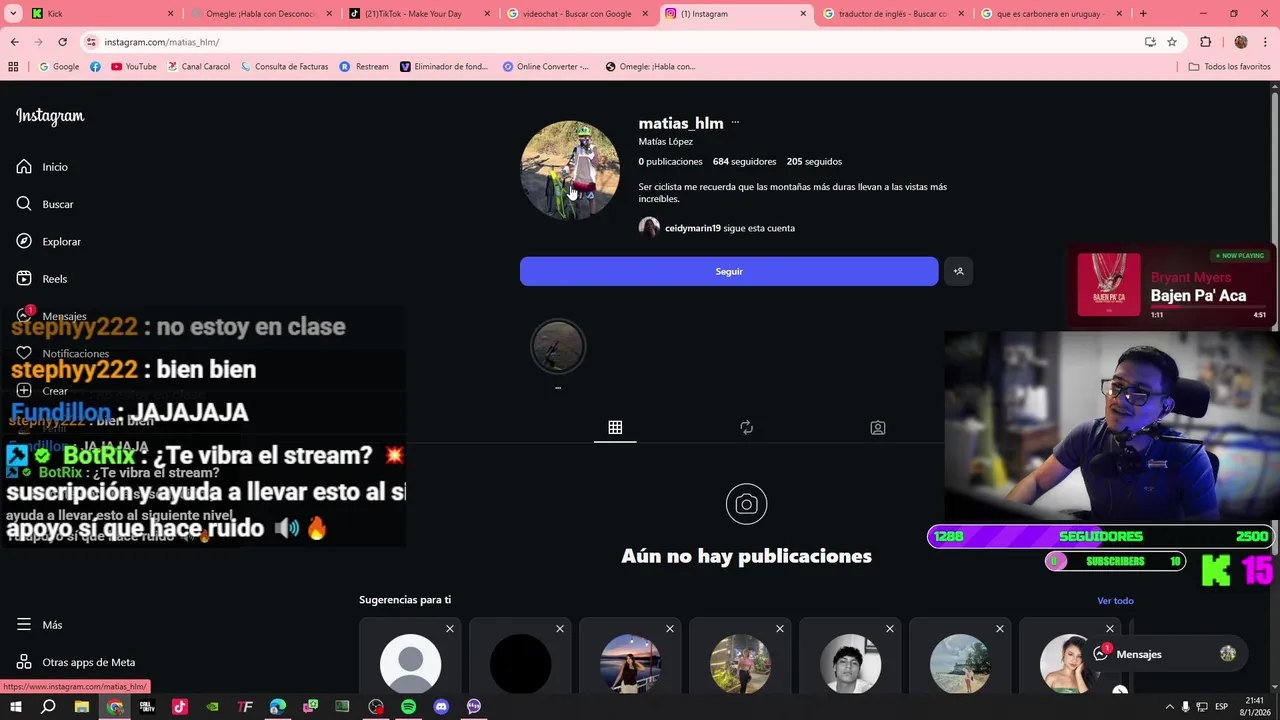Open File Explorer from the taskbar
This screenshot has height=720, width=1280.
82,707
